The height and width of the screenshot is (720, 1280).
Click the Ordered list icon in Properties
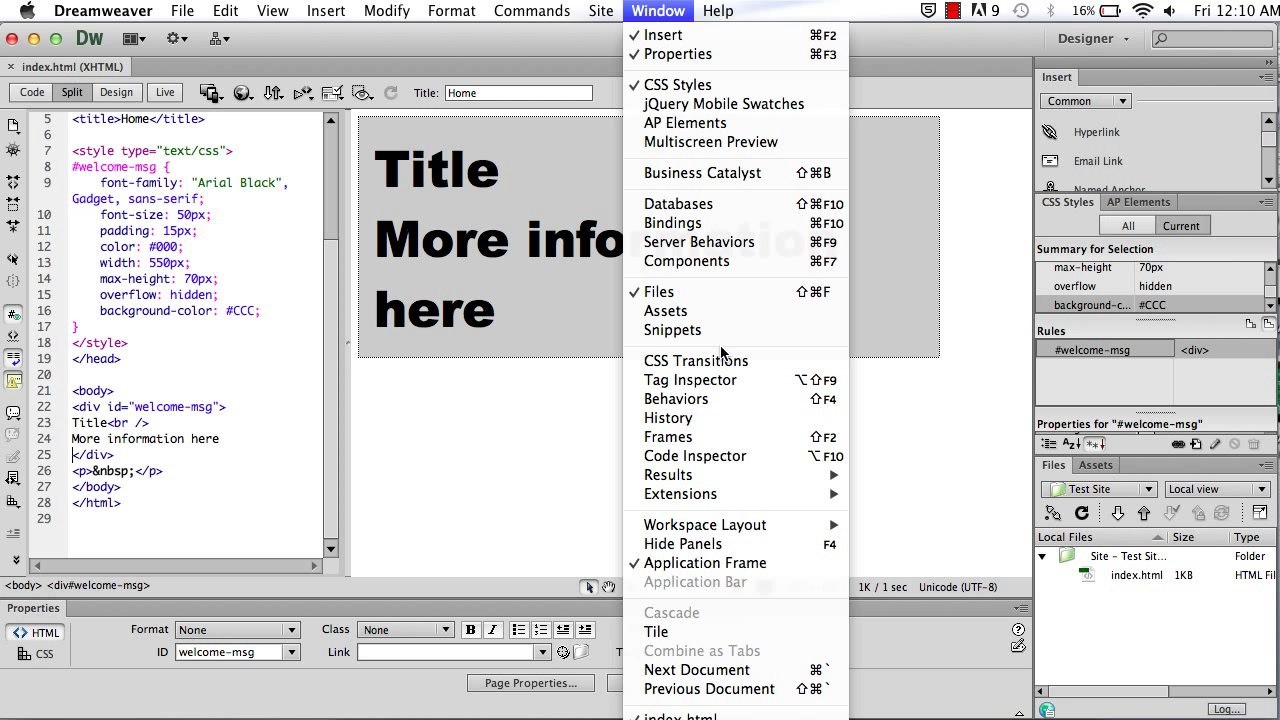pyautogui.click(x=541, y=630)
